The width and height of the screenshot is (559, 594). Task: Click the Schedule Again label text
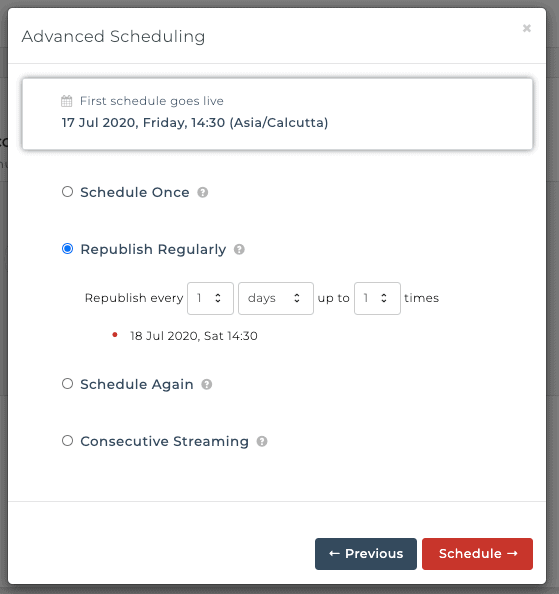137,384
